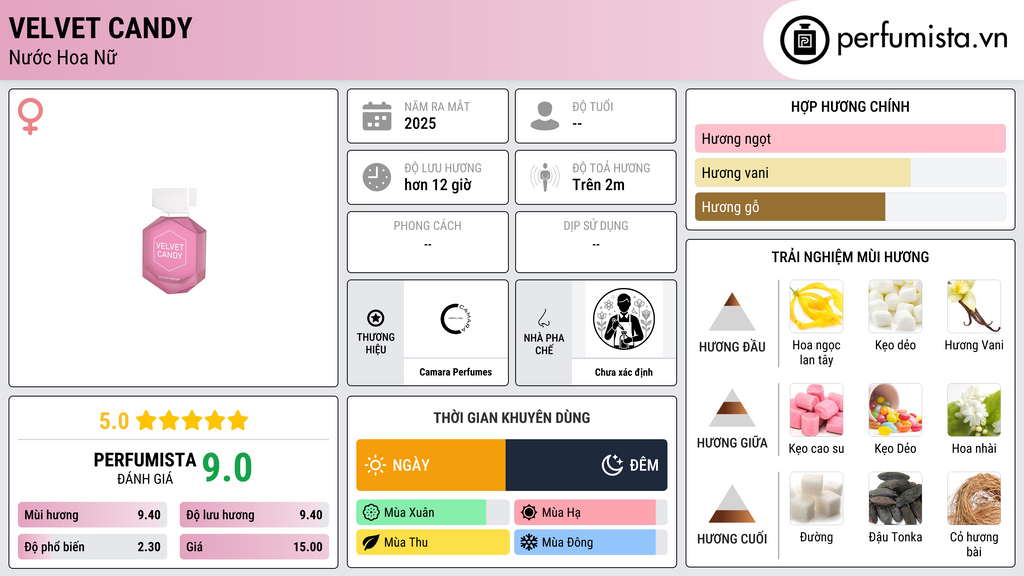This screenshot has height=576, width=1024.
Task: Click the leaf icon beside Mùa Thu
Action: point(371,542)
